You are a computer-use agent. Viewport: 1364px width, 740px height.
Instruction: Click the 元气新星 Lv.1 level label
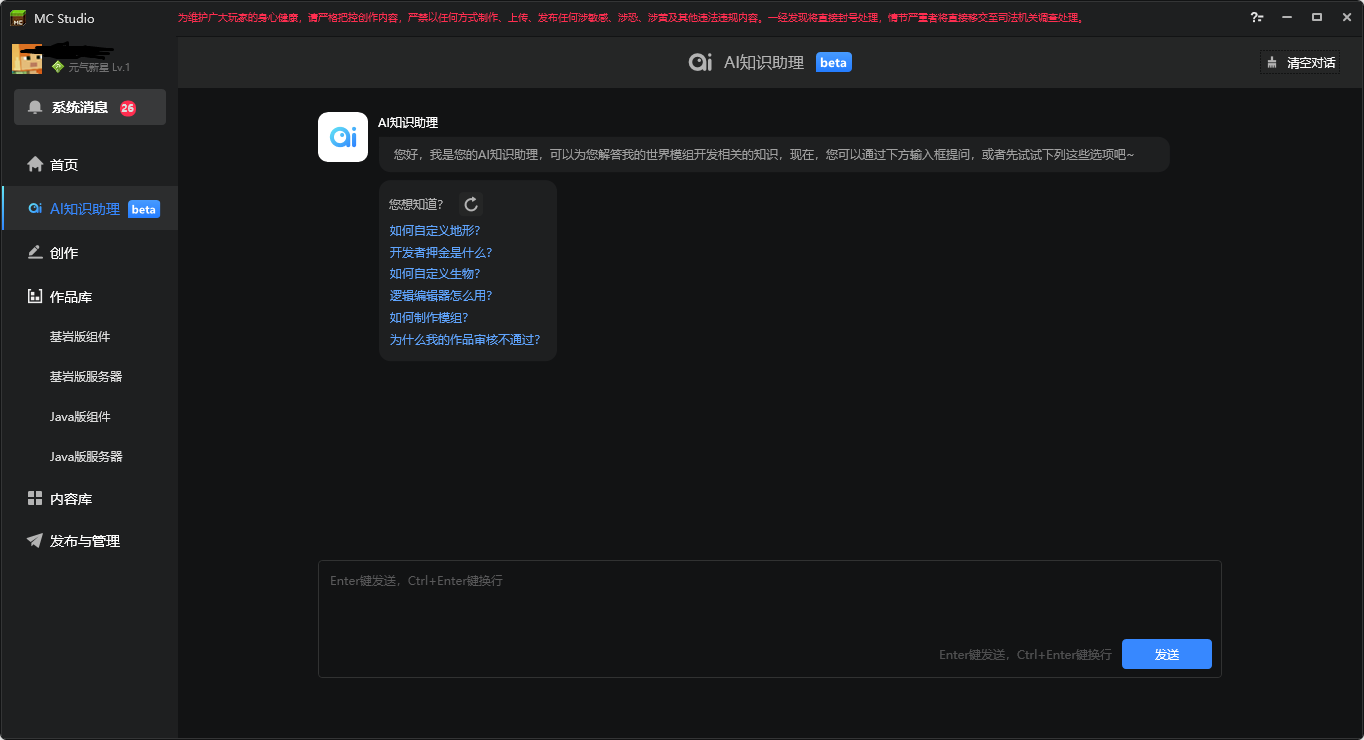(x=98, y=67)
